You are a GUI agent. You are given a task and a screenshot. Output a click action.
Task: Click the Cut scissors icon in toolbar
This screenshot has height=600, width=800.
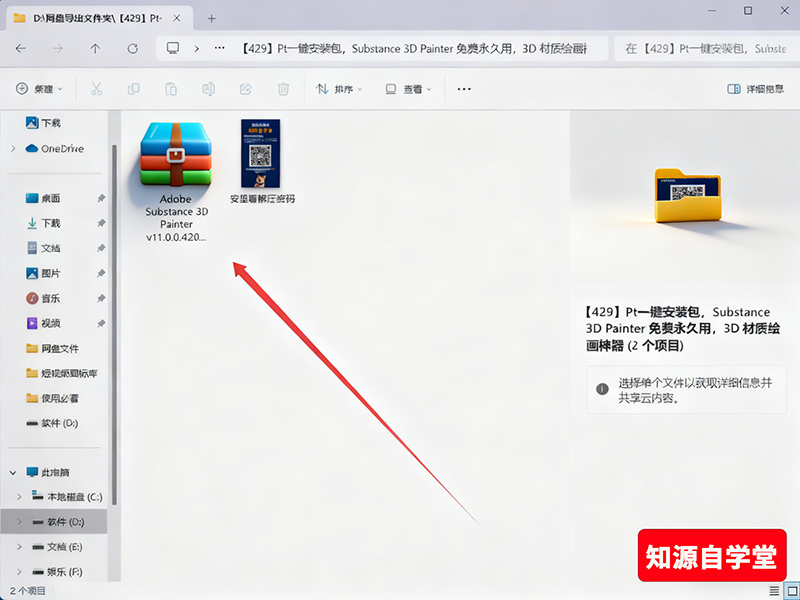tap(96, 89)
